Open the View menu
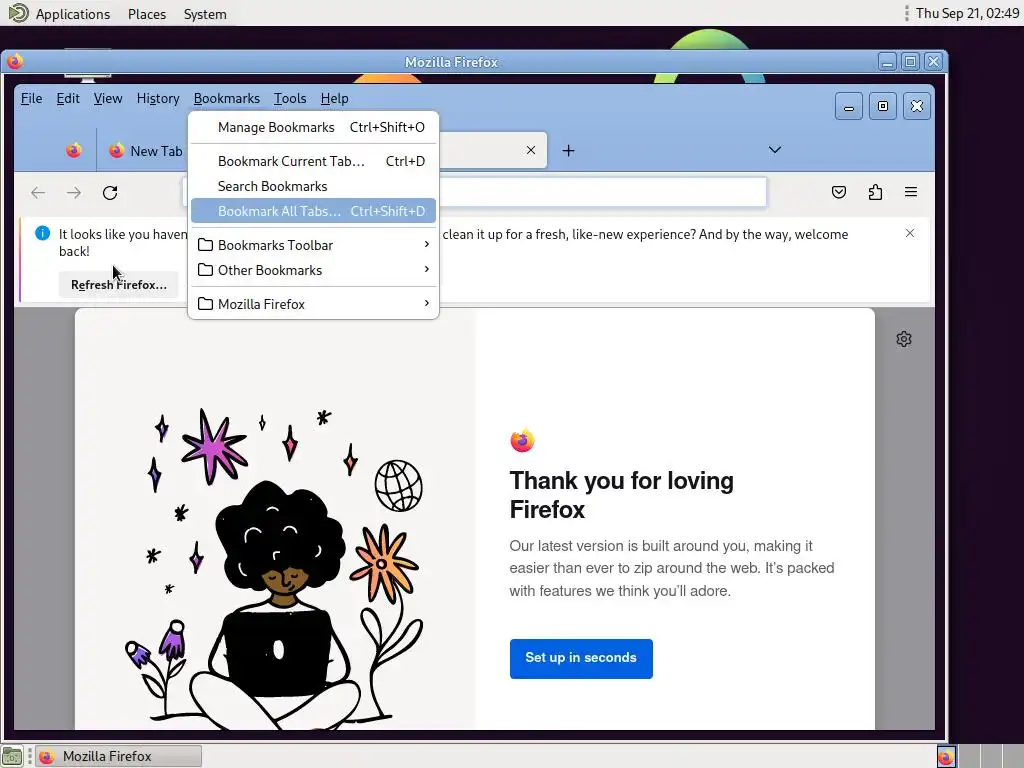 108,99
